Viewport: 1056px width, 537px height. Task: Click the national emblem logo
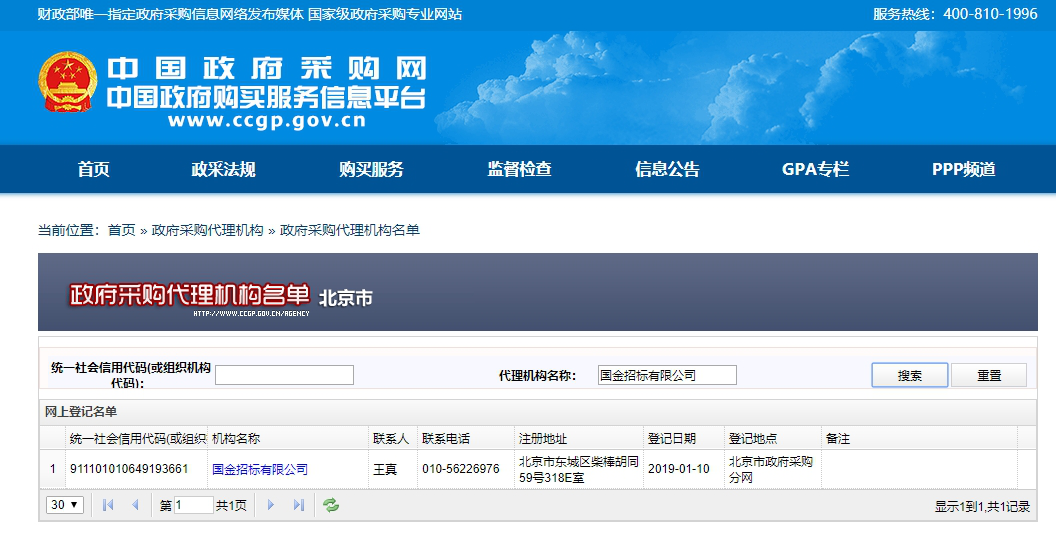pyautogui.click(x=68, y=83)
